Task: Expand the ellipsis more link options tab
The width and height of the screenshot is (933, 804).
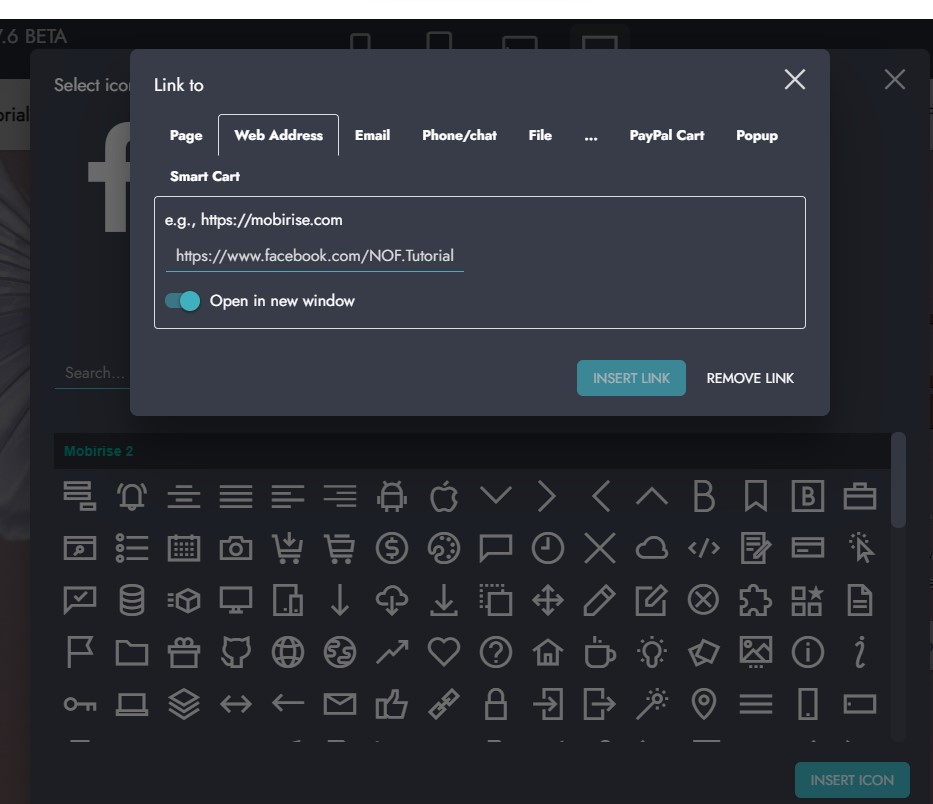Action: point(591,136)
